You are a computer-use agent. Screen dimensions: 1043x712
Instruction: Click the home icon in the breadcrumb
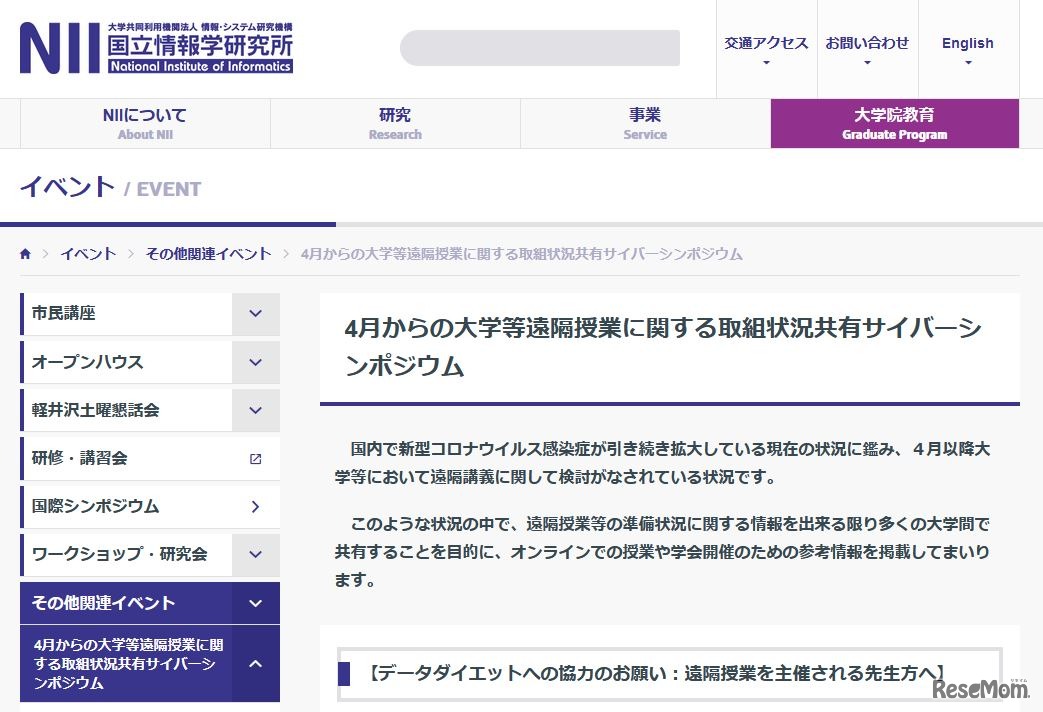tap(25, 254)
